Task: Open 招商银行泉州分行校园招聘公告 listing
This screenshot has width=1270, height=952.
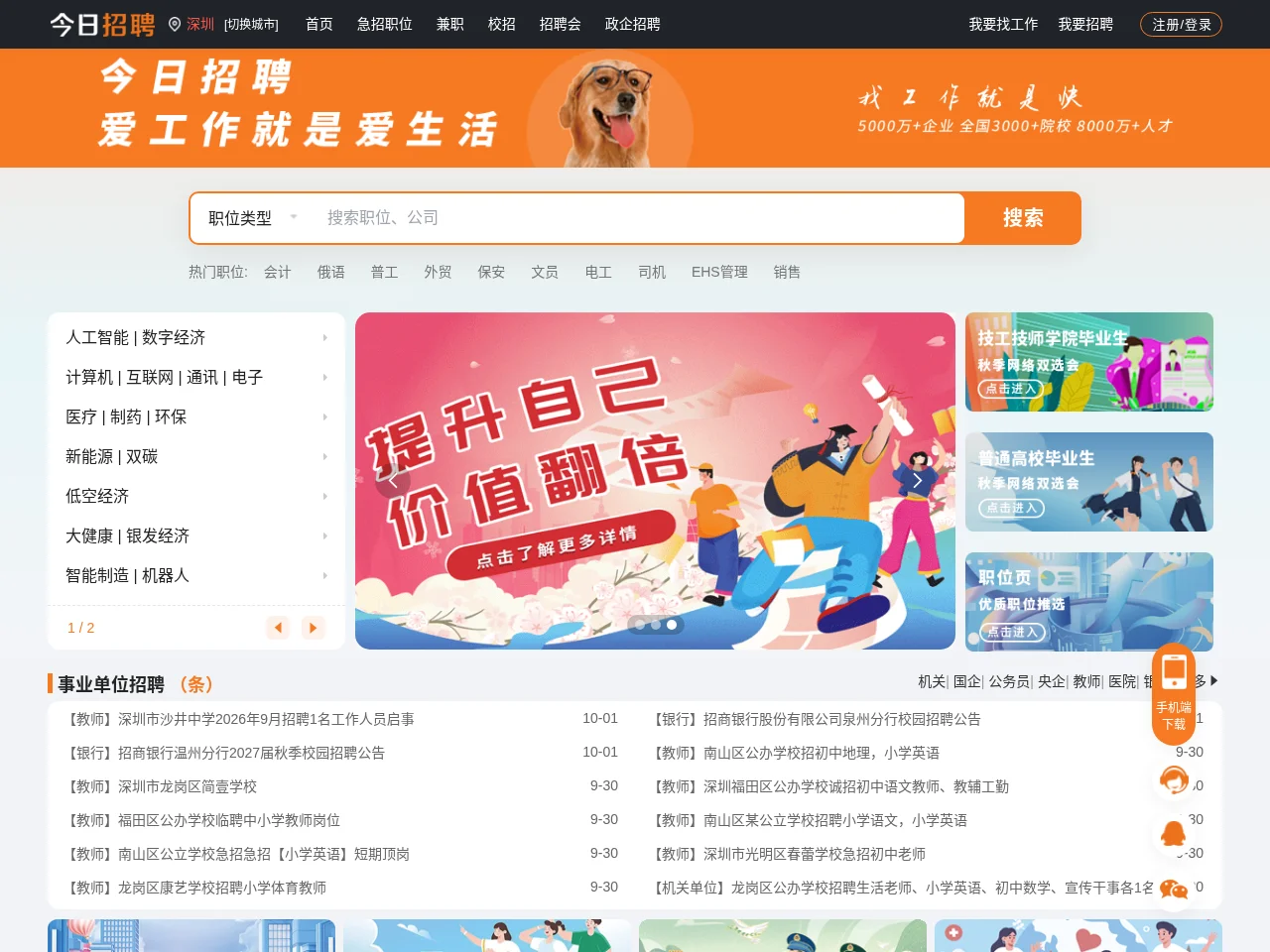Action: (x=815, y=719)
